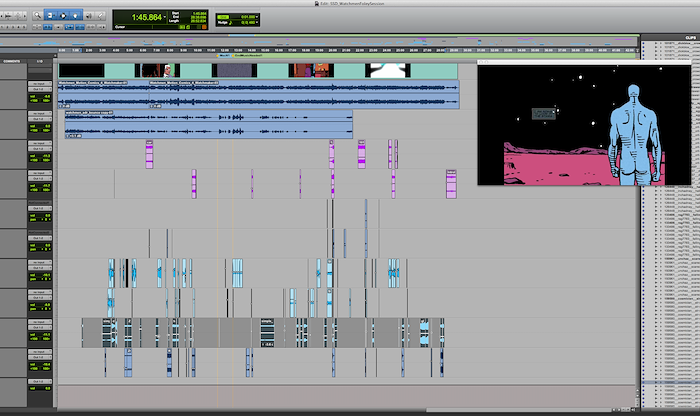Click the Nudge music note icon
700x416 pixels.
click(x=231, y=22)
